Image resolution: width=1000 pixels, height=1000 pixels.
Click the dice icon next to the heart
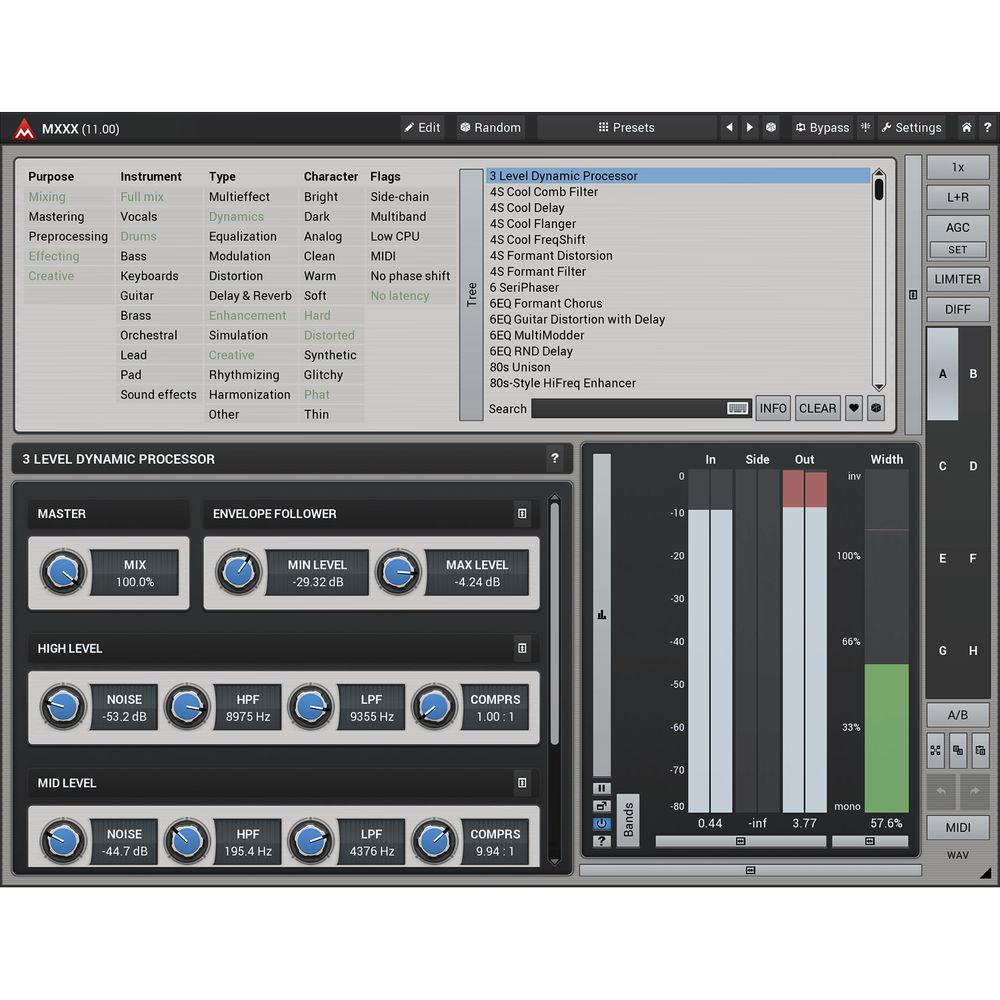[x=875, y=408]
